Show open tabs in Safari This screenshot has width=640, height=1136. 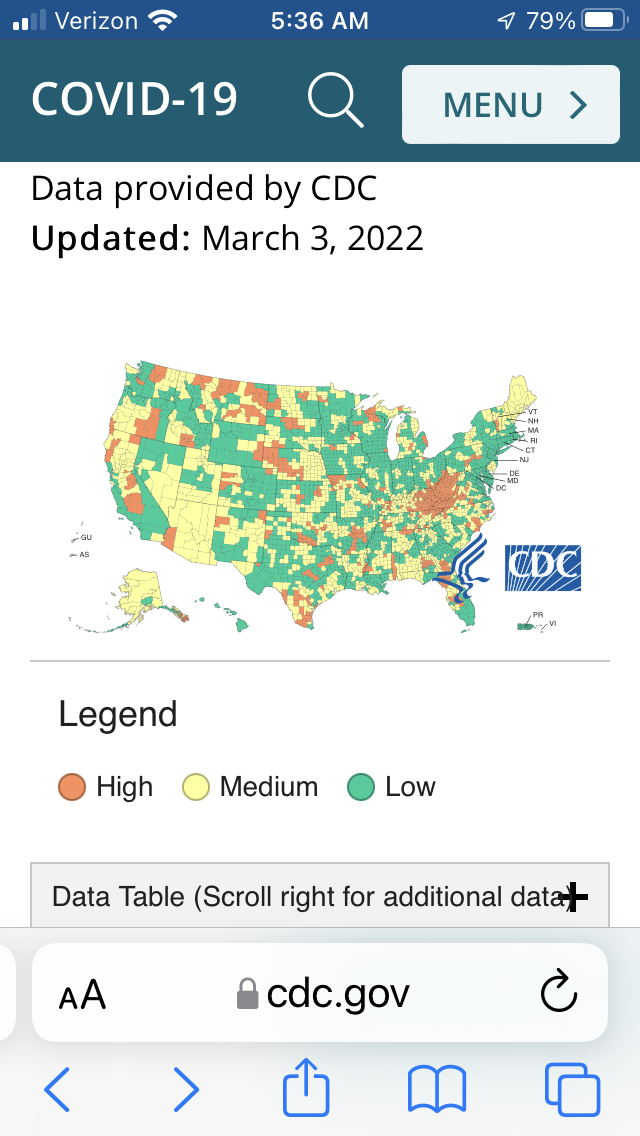tap(572, 1088)
